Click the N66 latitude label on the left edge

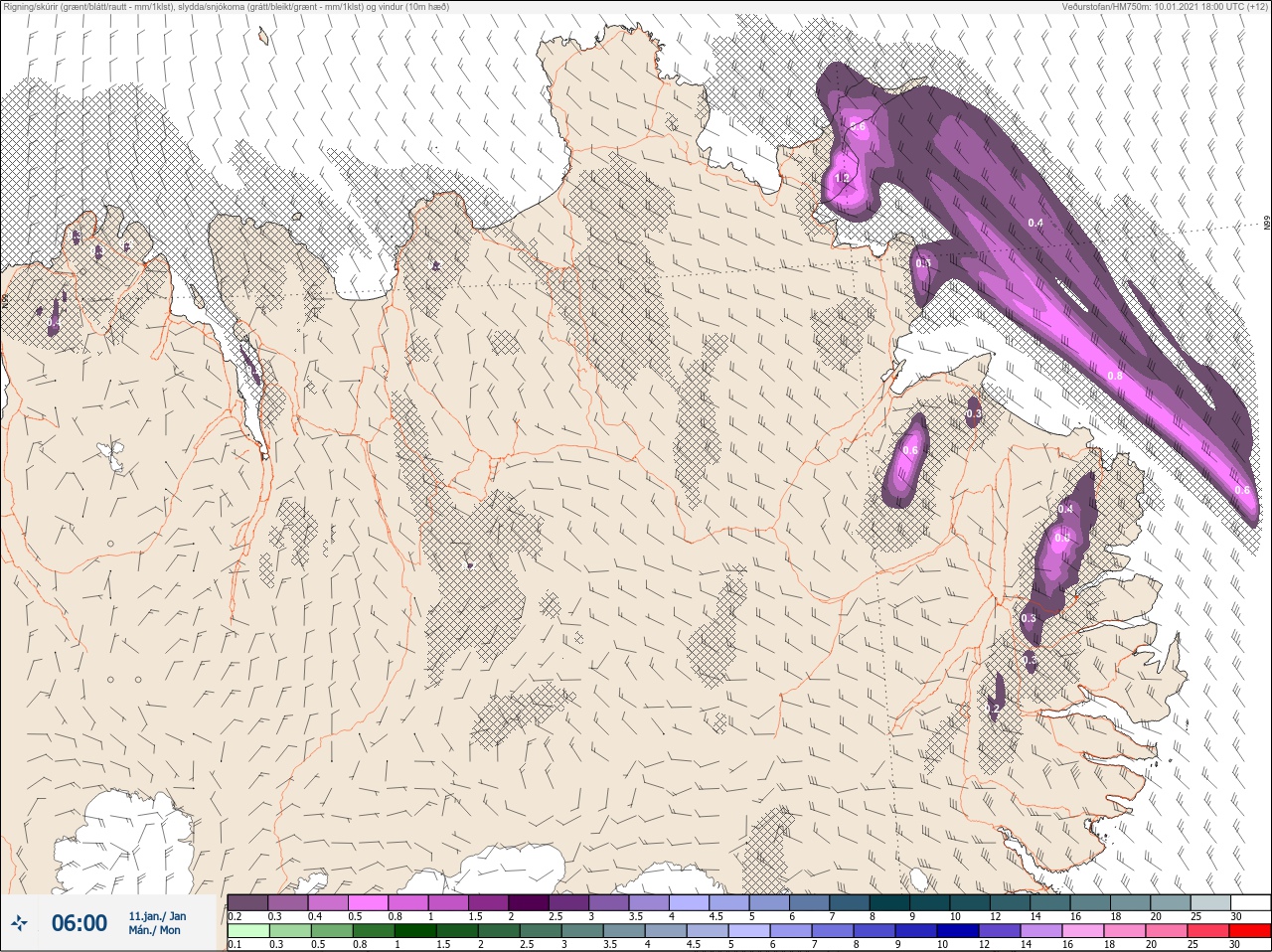[x=5, y=299]
